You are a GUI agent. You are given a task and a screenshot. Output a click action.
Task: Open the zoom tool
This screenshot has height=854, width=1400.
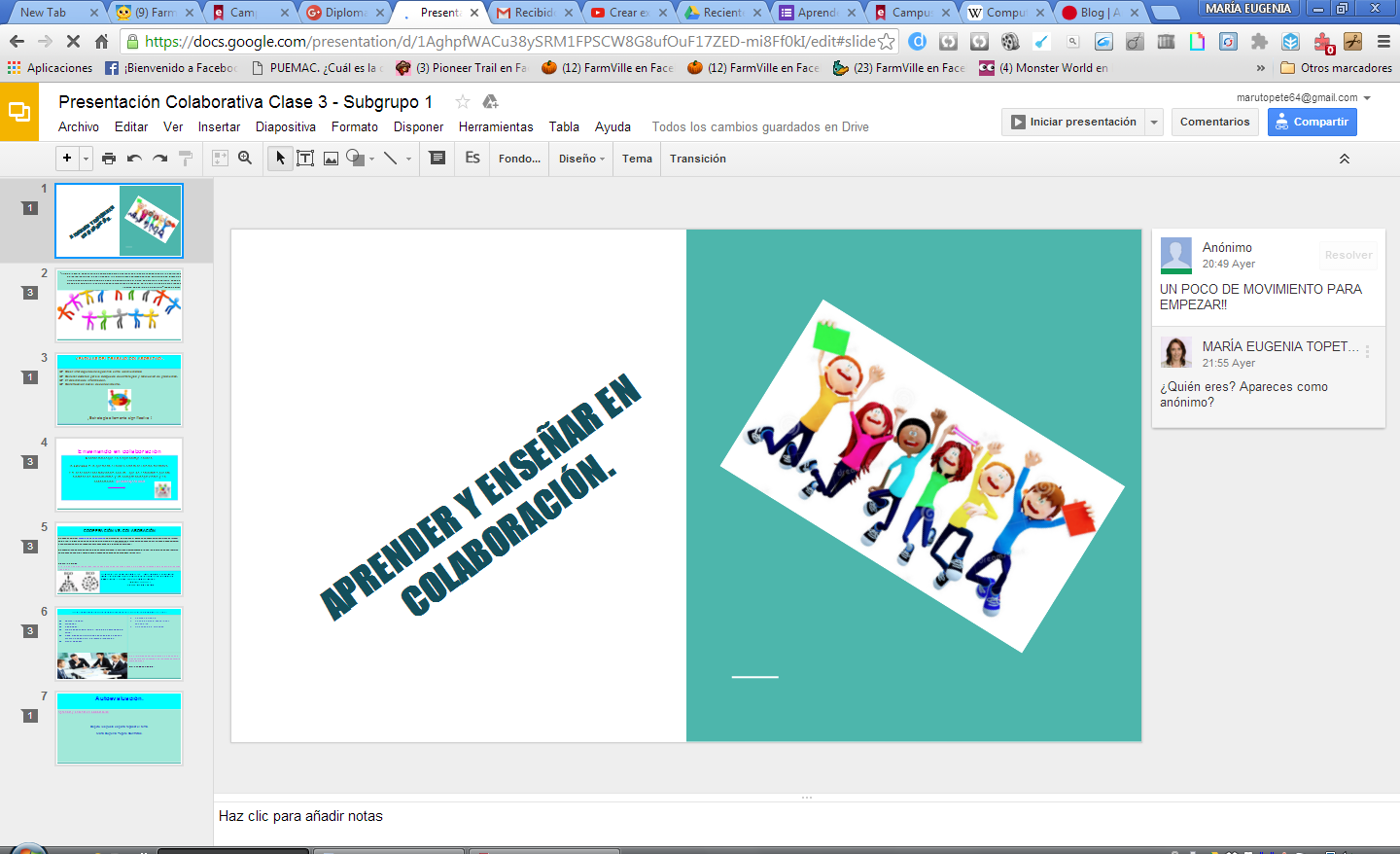245,159
